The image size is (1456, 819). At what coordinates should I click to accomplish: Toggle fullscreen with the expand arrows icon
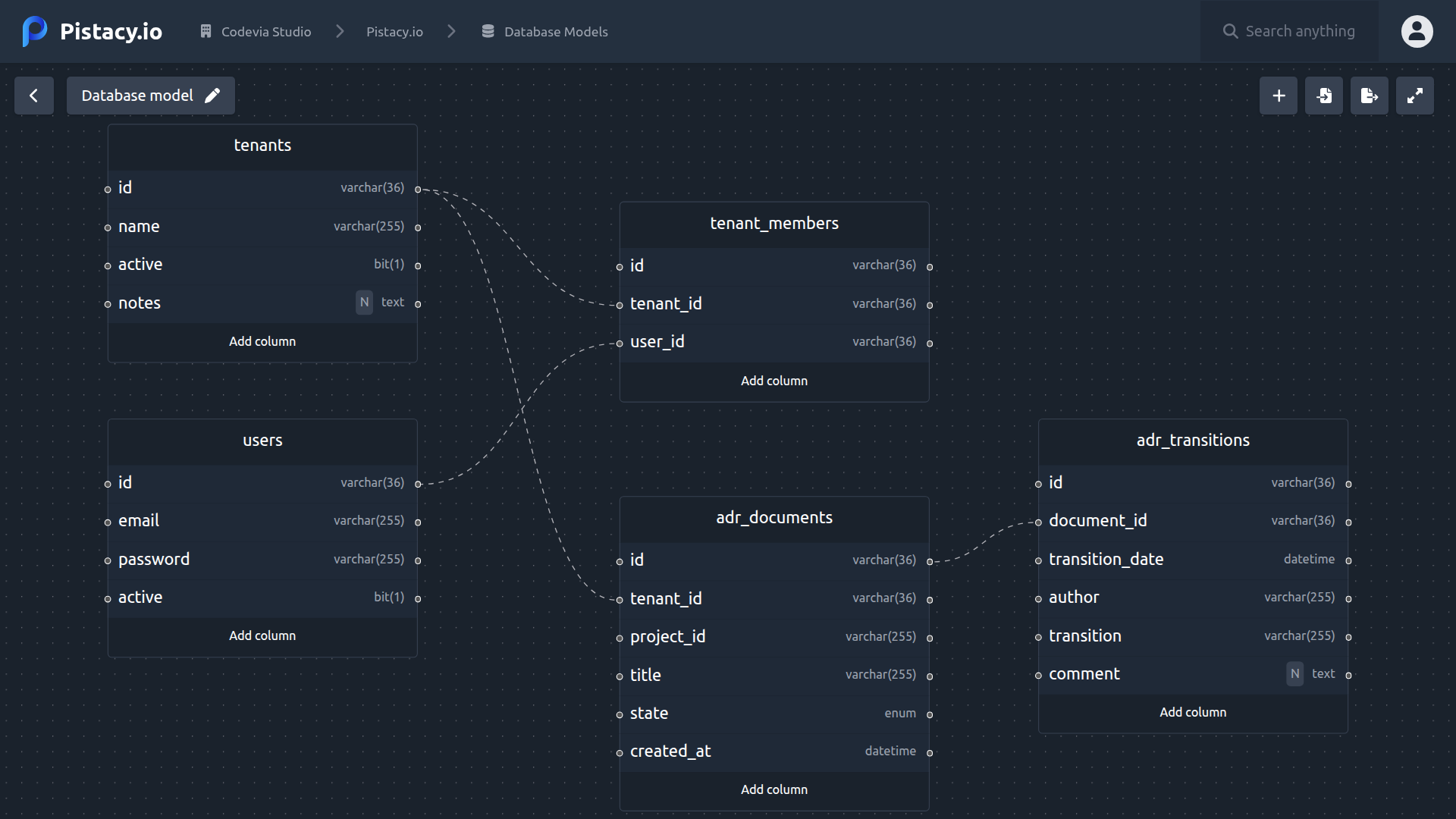click(1415, 96)
